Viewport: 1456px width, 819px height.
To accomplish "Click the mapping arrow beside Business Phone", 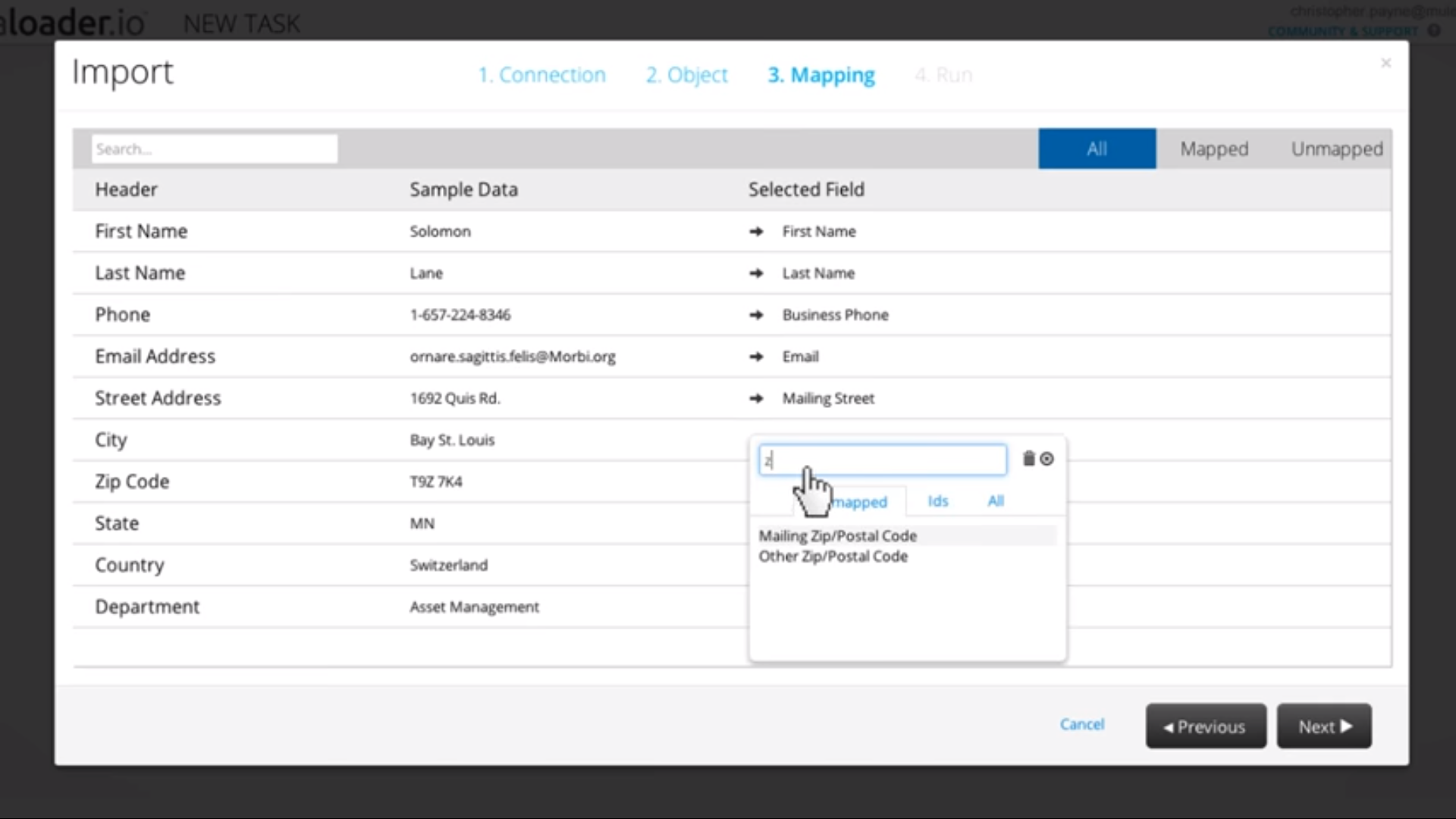I will 758,315.
